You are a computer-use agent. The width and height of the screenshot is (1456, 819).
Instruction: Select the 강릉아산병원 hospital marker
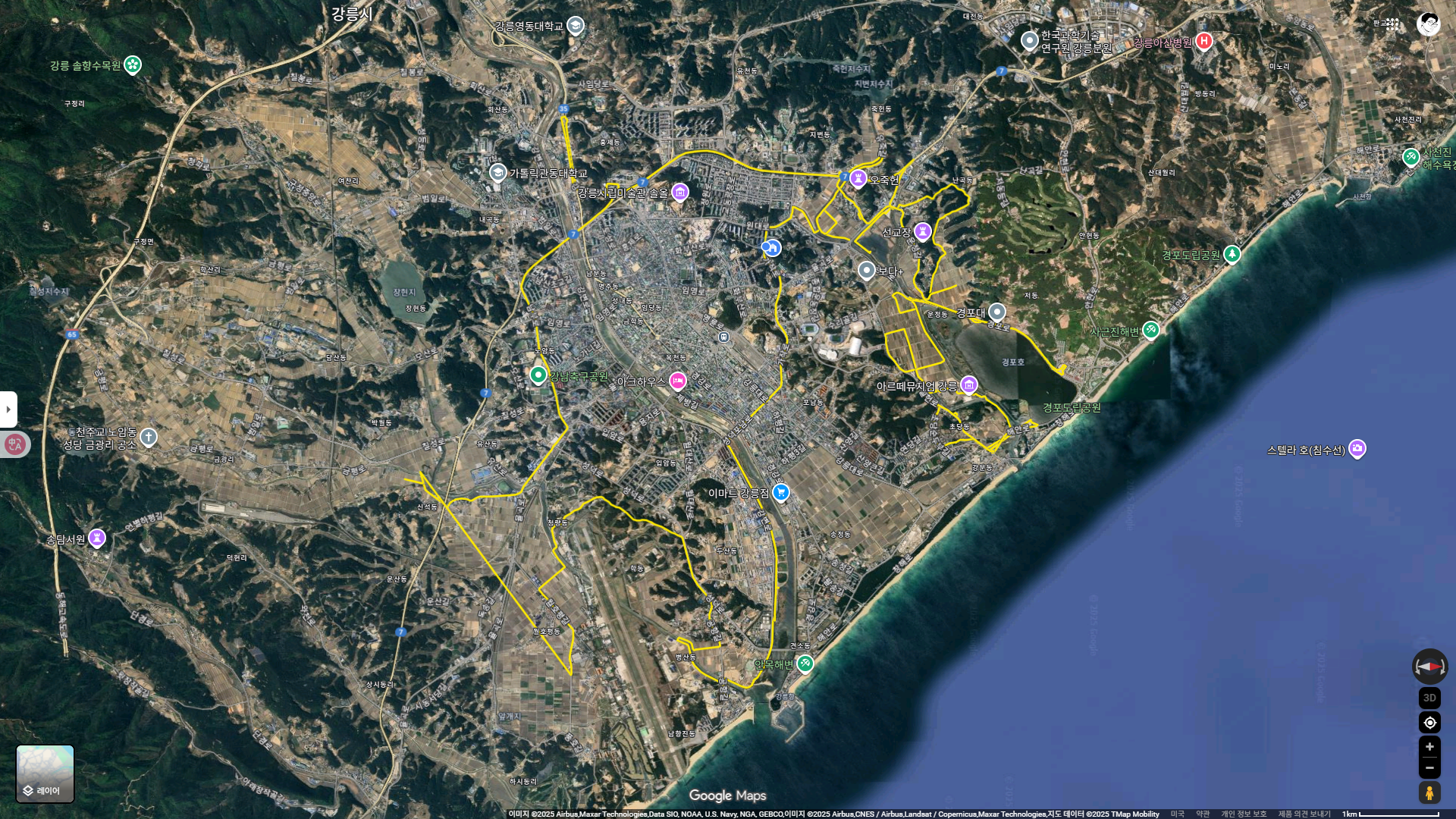pyautogui.click(x=1203, y=41)
